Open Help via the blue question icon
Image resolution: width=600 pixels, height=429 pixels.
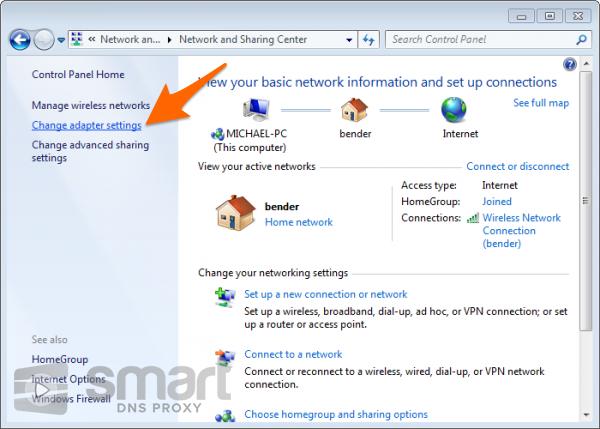click(x=569, y=64)
